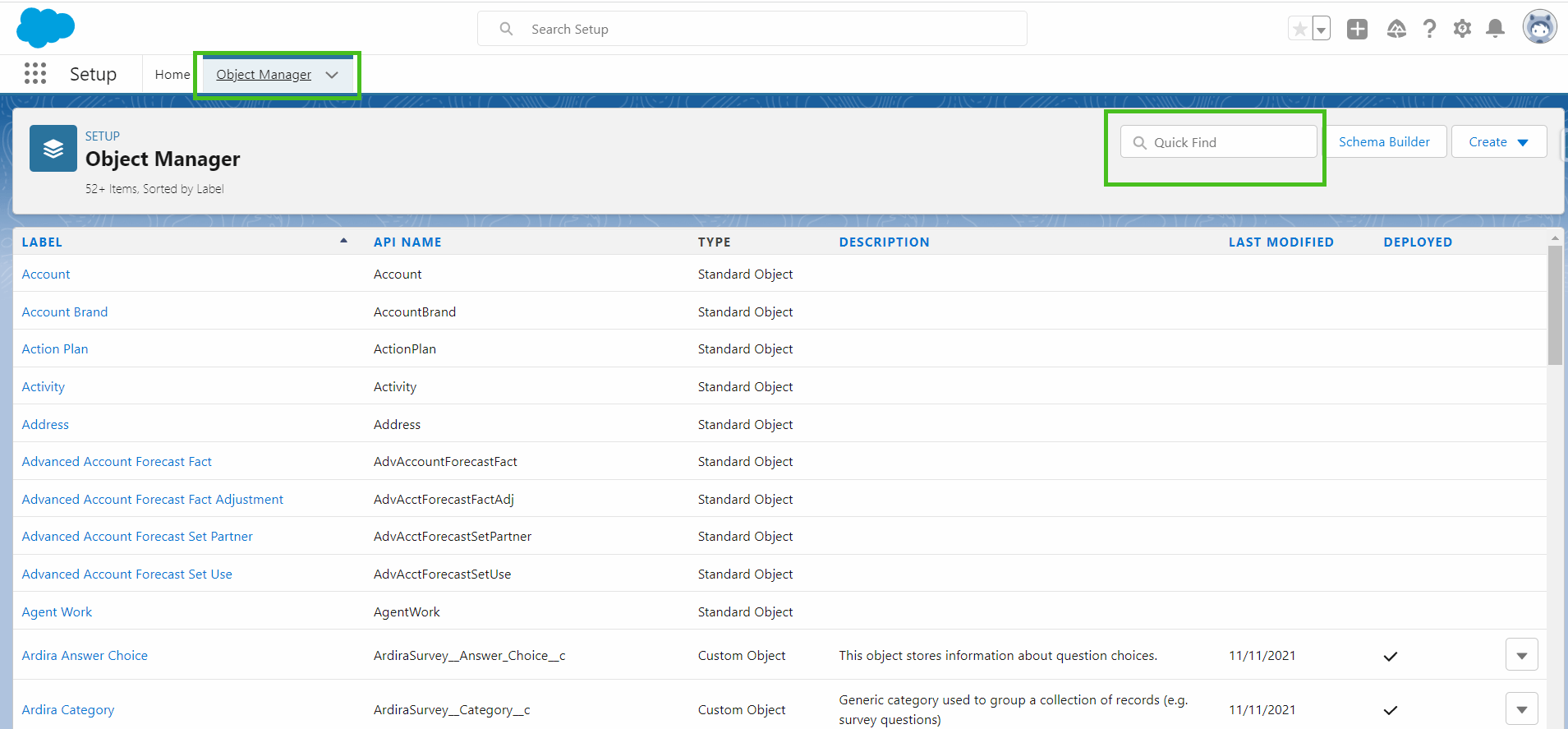The image size is (1568, 729).
Task: Click the Schema Builder button
Action: pos(1384,142)
